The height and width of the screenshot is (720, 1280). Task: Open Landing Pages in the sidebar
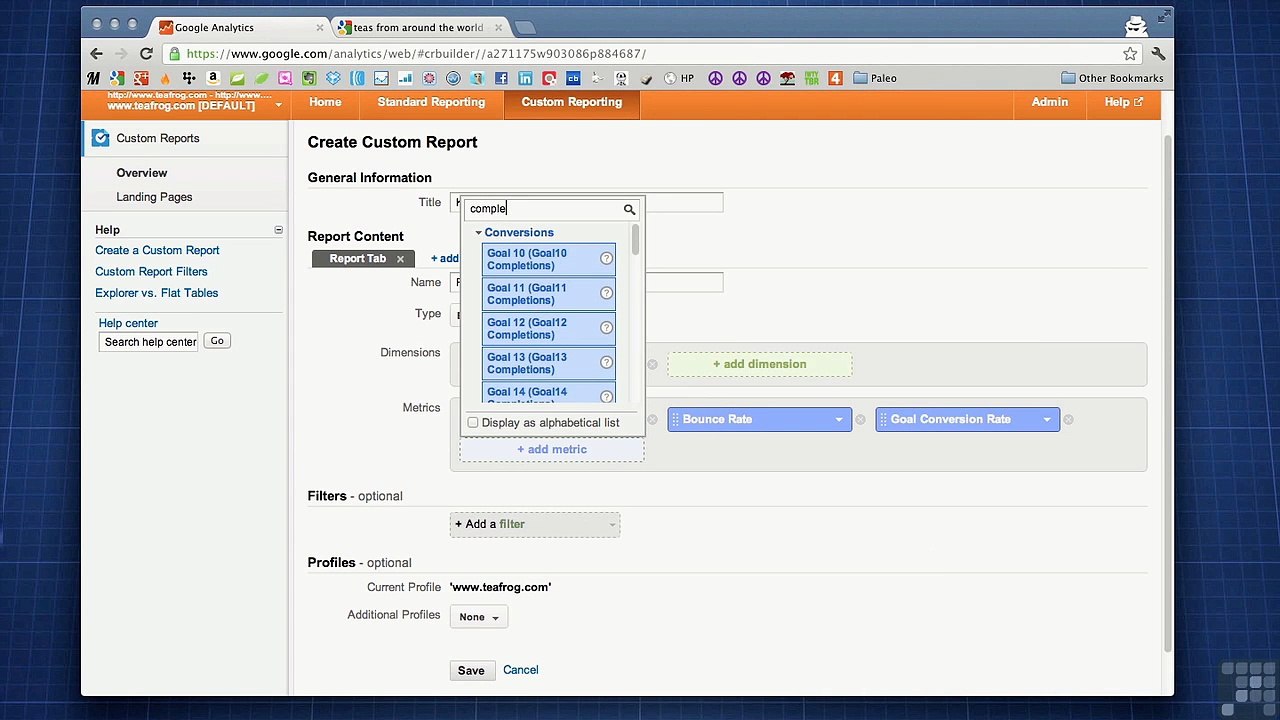154,197
